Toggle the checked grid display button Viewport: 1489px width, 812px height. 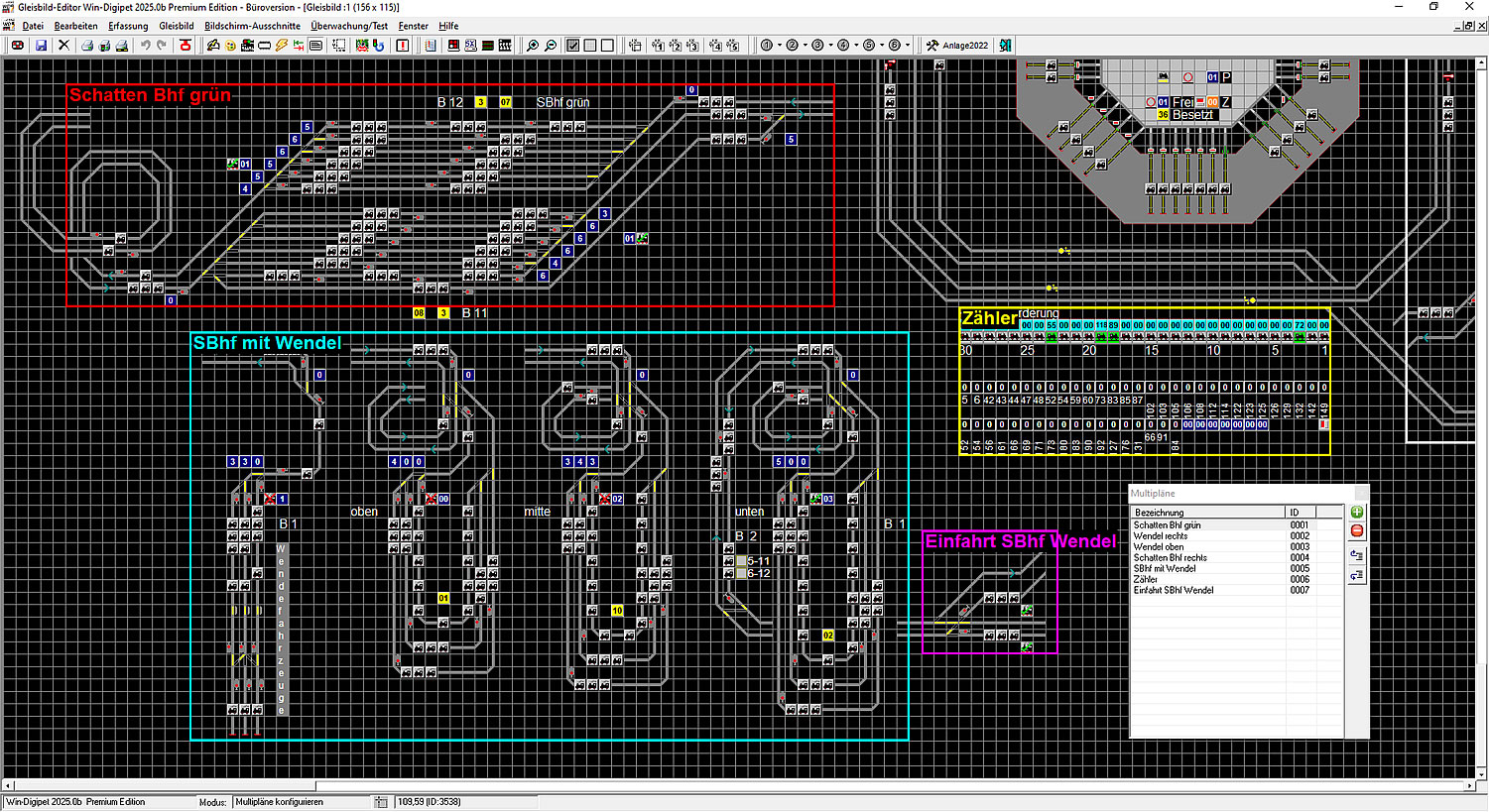coord(572,46)
